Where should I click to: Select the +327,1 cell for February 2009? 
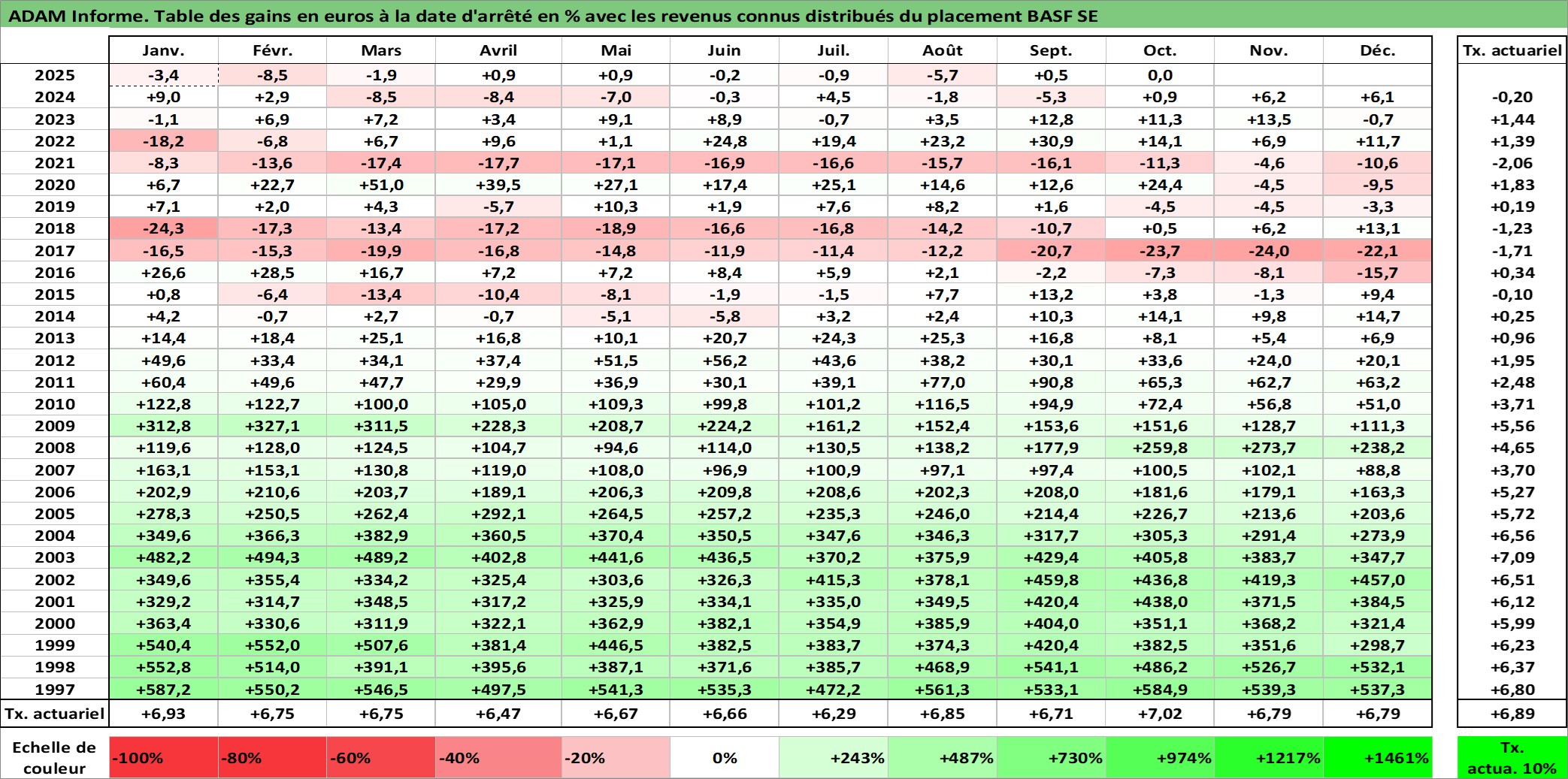click(x=272, y=426)
